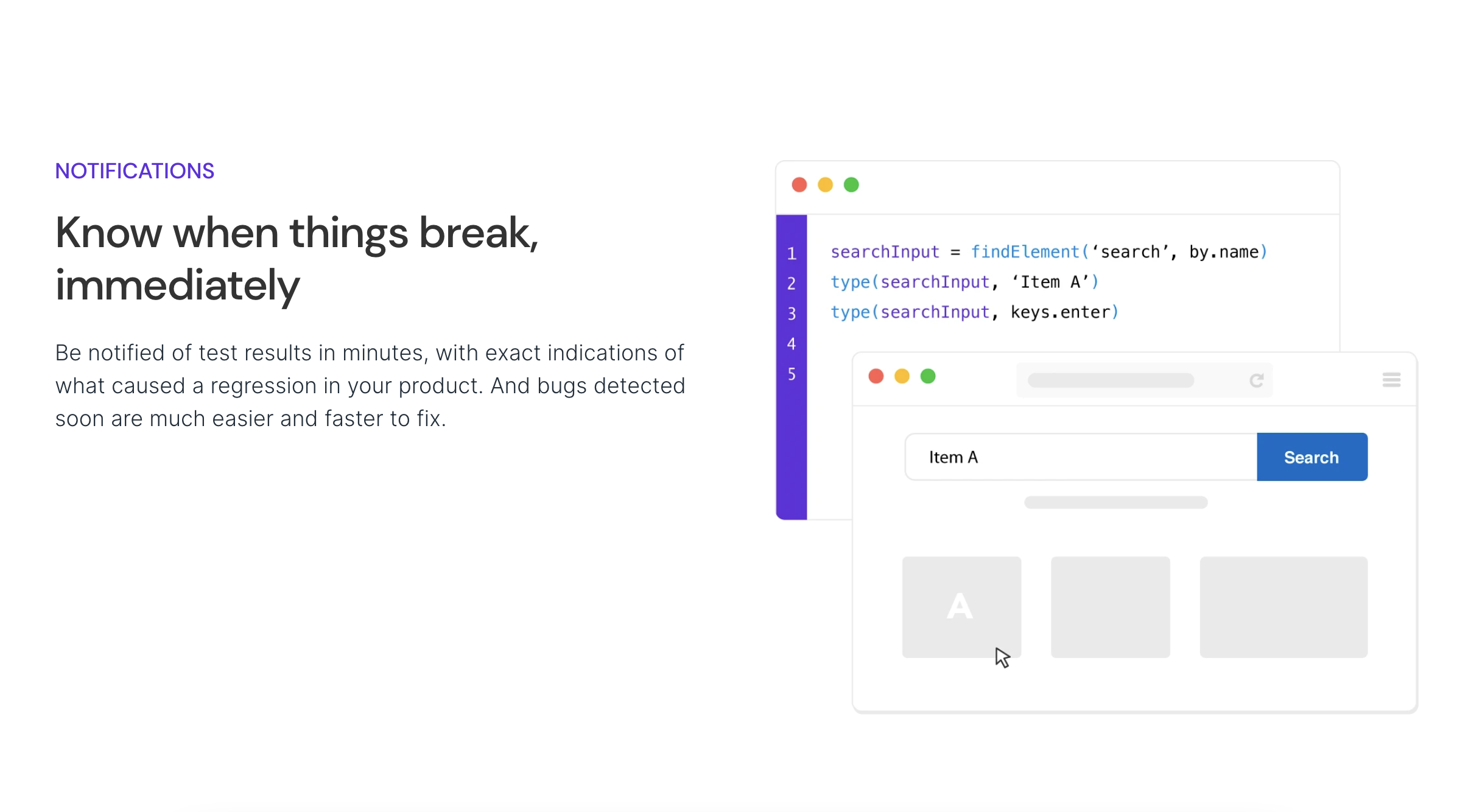Click line number 4 in code gutter

point(792,343)
